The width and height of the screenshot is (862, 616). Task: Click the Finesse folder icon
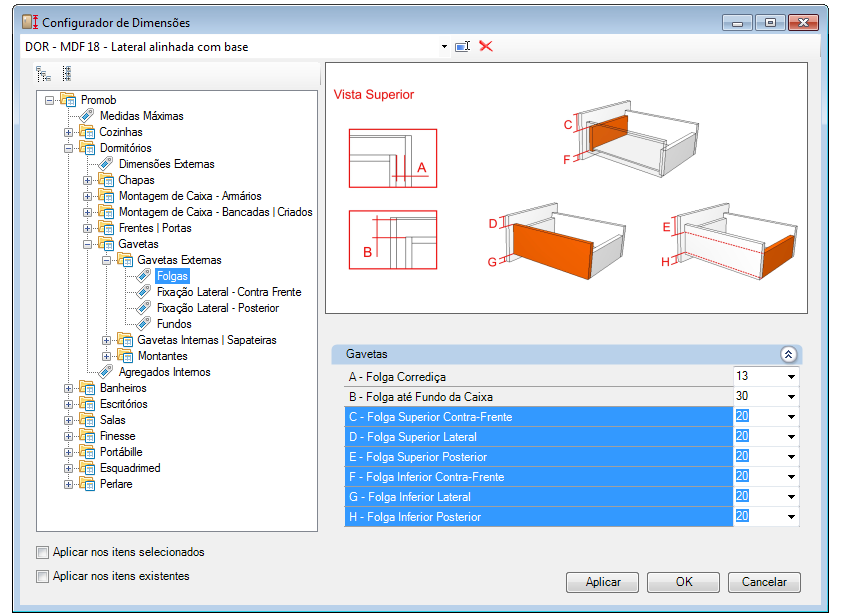point(87,436)
